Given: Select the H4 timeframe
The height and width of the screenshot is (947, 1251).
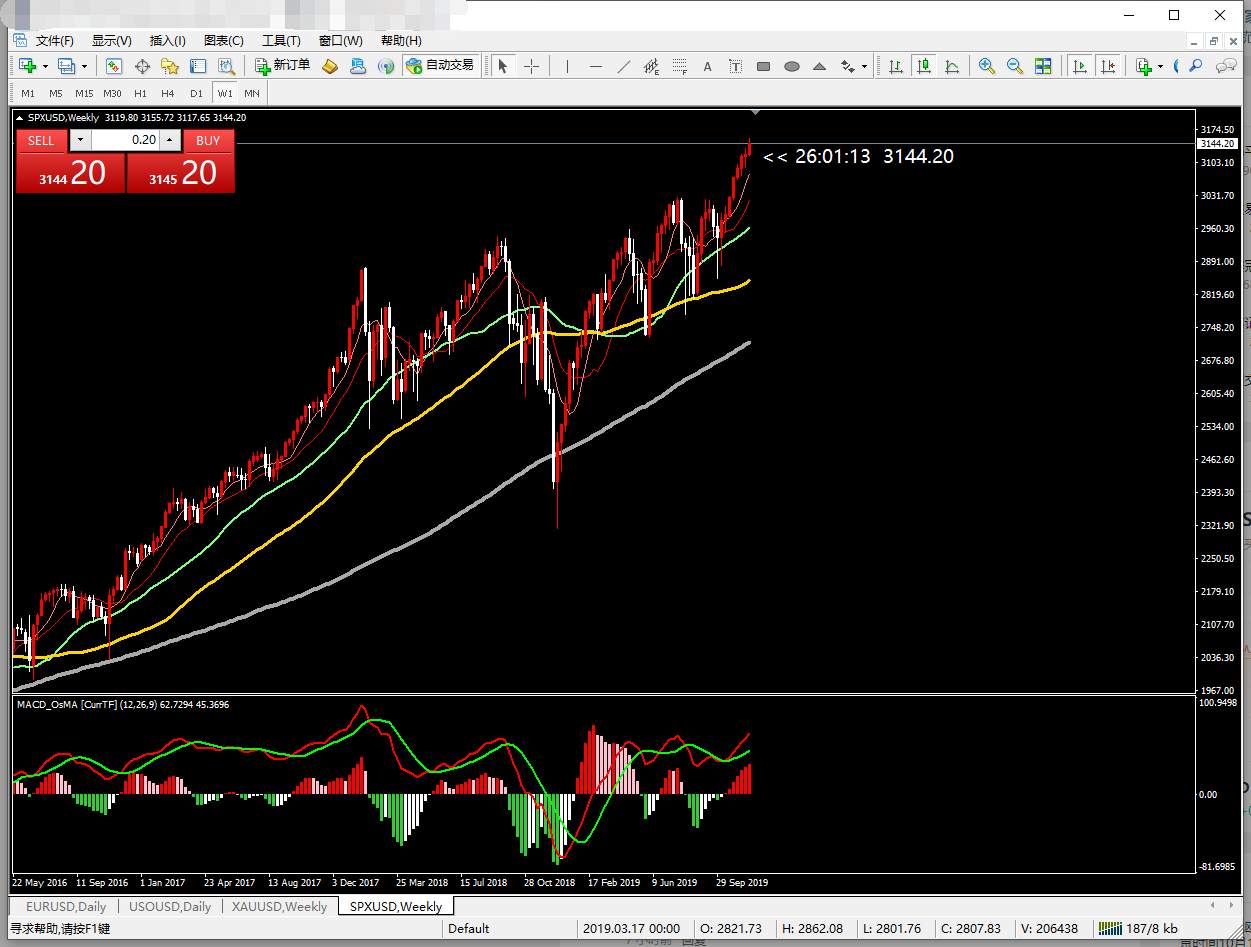Looking at the screenshot, I should pyautogui.click(x=168, y=93).
